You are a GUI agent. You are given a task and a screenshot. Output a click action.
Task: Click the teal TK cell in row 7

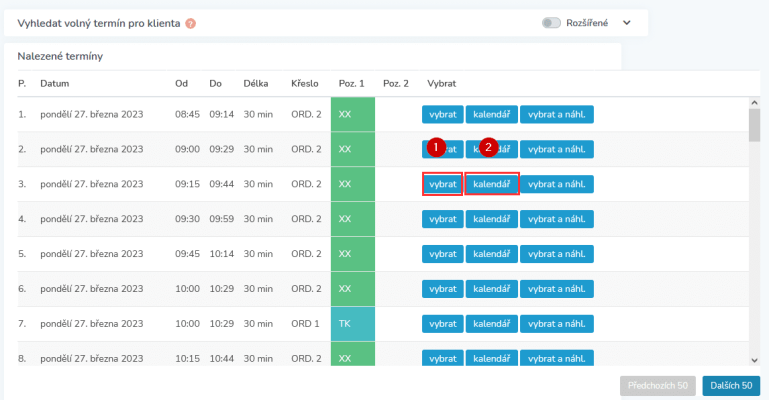pos(353,324)
